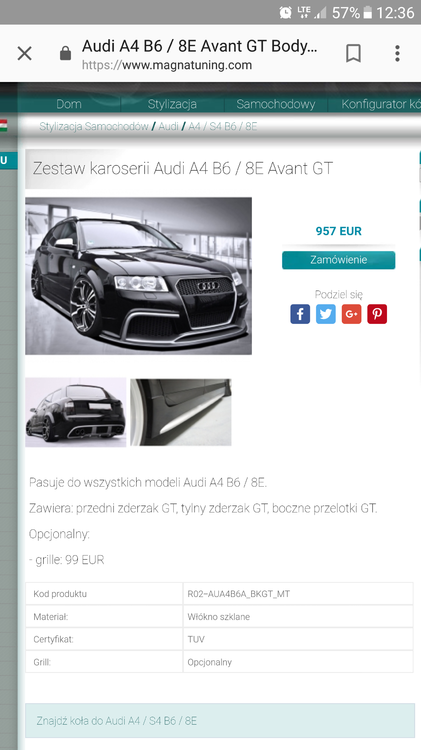
Task: Open the side skirt thumbnail image
Action: 181,412
